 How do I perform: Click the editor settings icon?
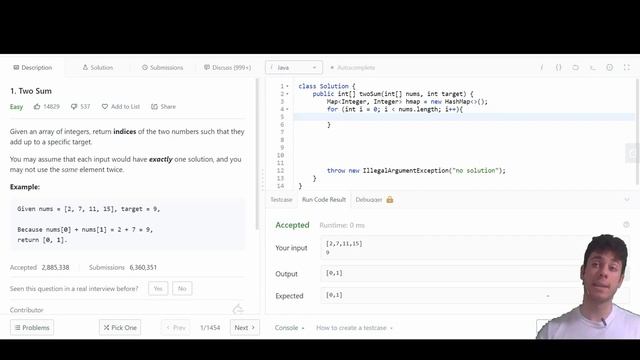(x=609, y=67)
